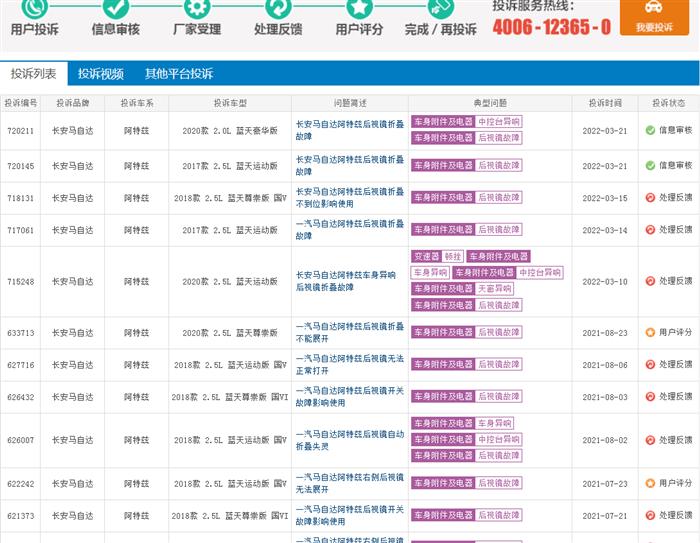
Task: Open complaint 720211 summary link
Action: coord(350,130)
